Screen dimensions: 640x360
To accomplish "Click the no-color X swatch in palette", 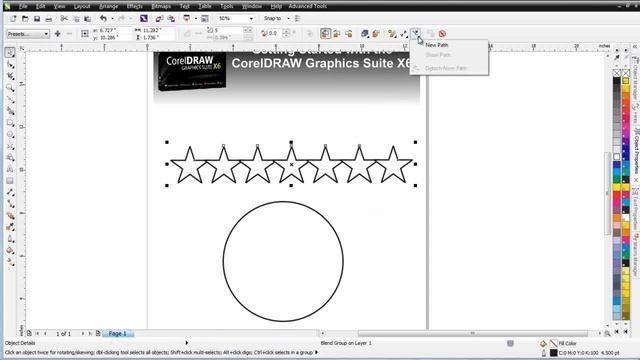I will coord(617,73).
